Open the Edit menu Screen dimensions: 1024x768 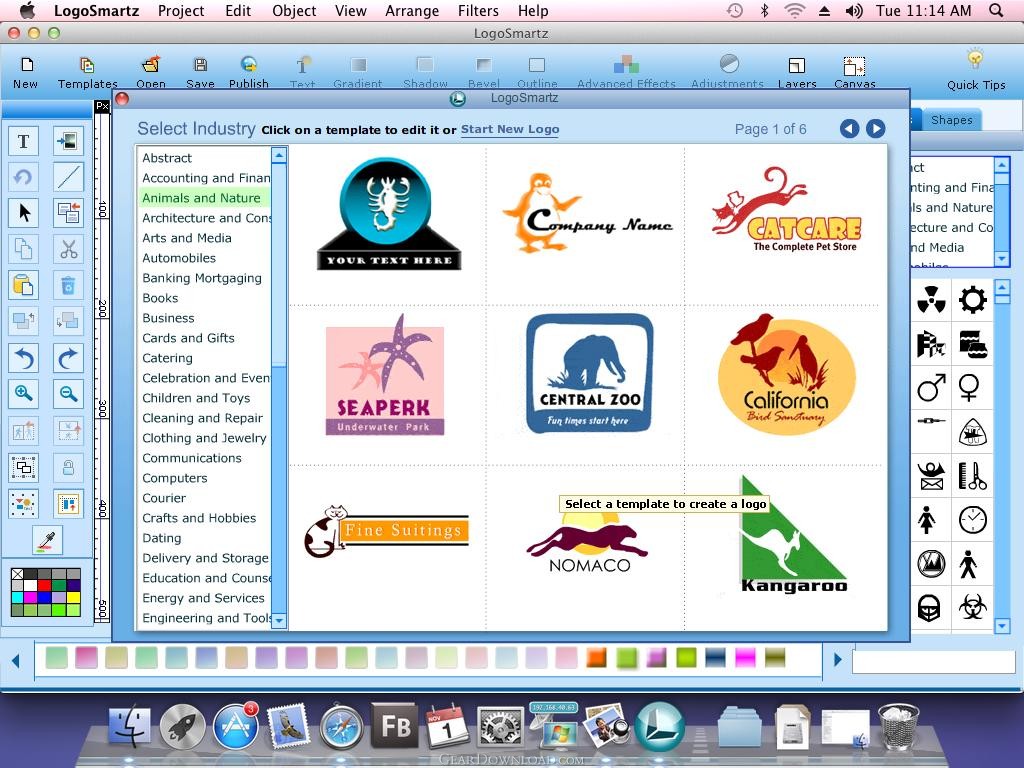pyautogui.click(x=238, y=10)
